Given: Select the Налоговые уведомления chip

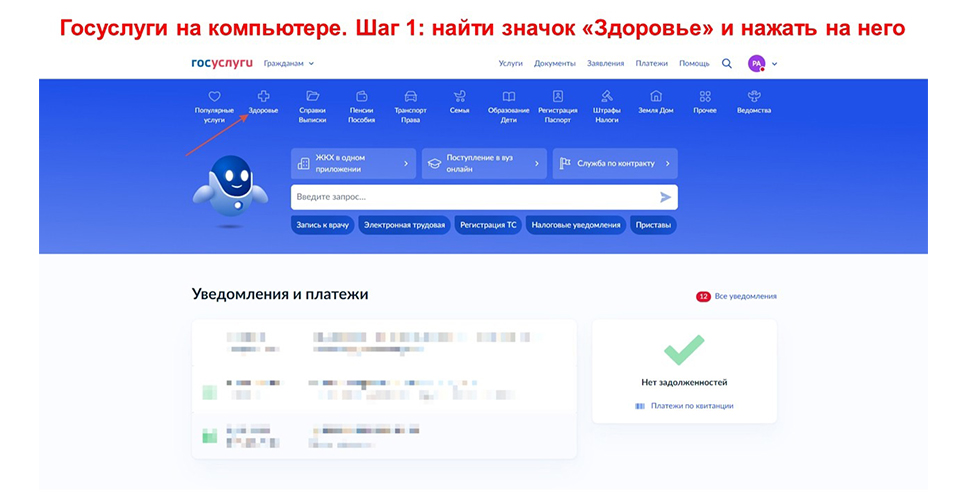Looking at the screenshot, I should [575, 225].
